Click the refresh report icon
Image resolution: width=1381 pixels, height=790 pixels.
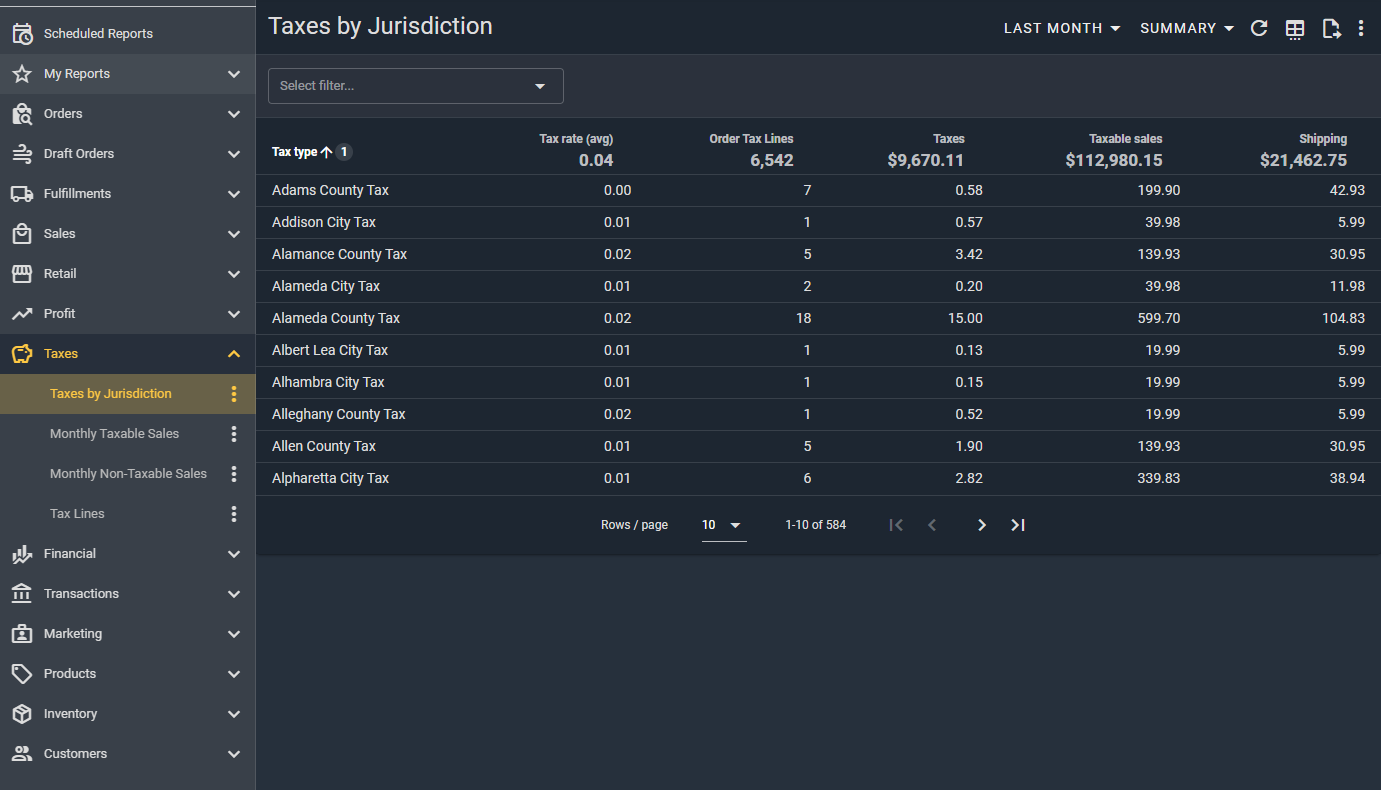[1259, 29]
